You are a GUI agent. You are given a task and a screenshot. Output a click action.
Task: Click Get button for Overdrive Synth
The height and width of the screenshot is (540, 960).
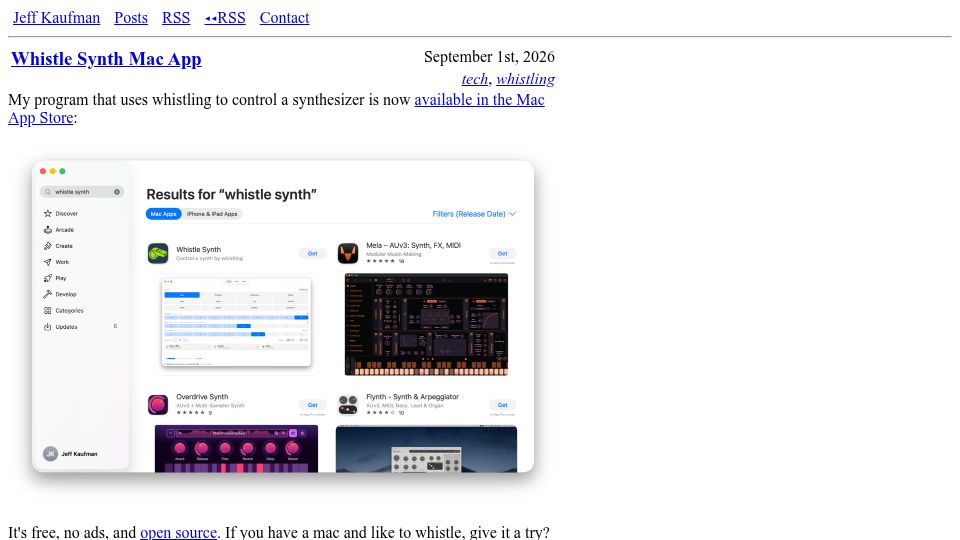coord(312,405)
